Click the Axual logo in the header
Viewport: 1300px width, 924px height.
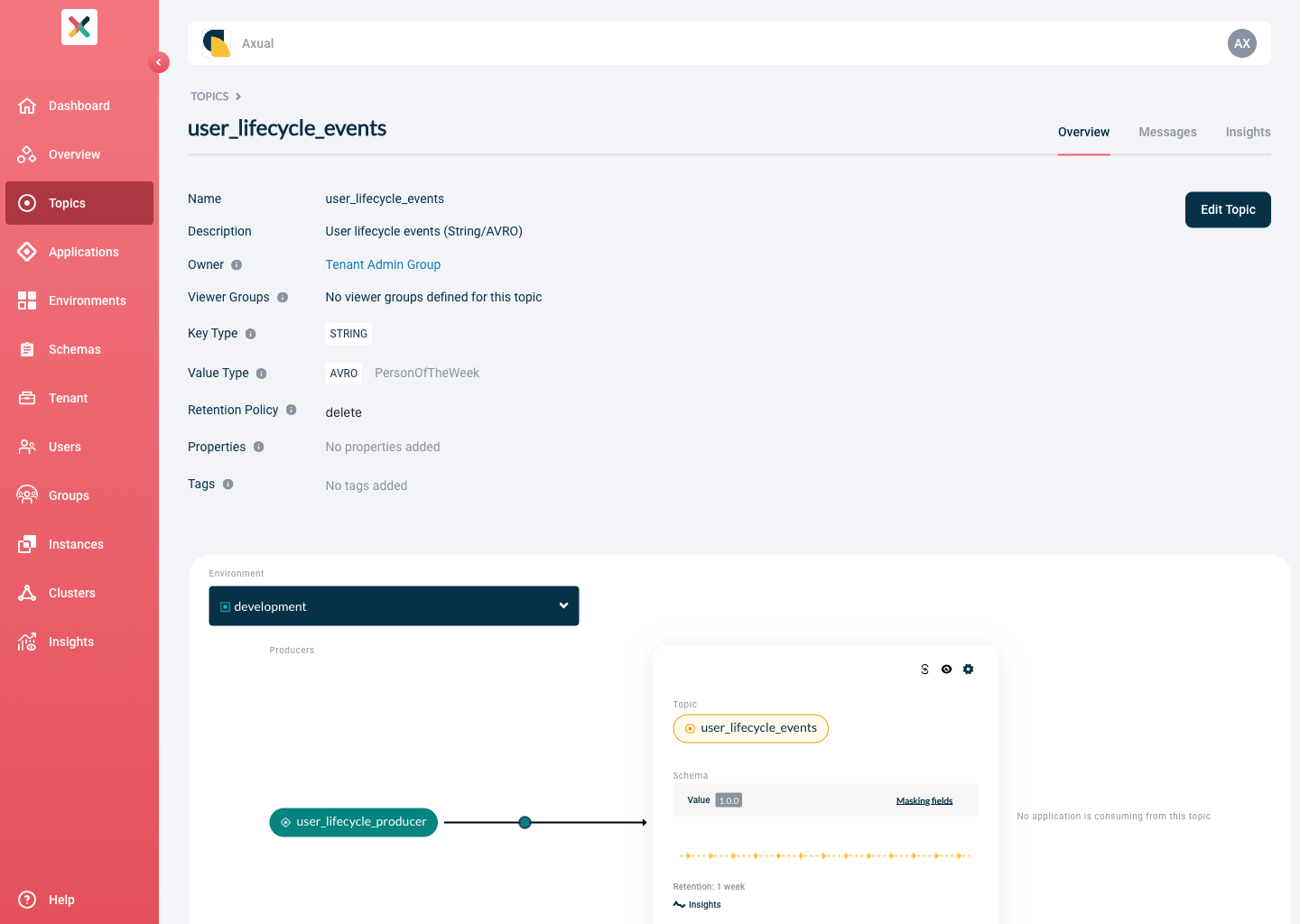coord(217,43)
